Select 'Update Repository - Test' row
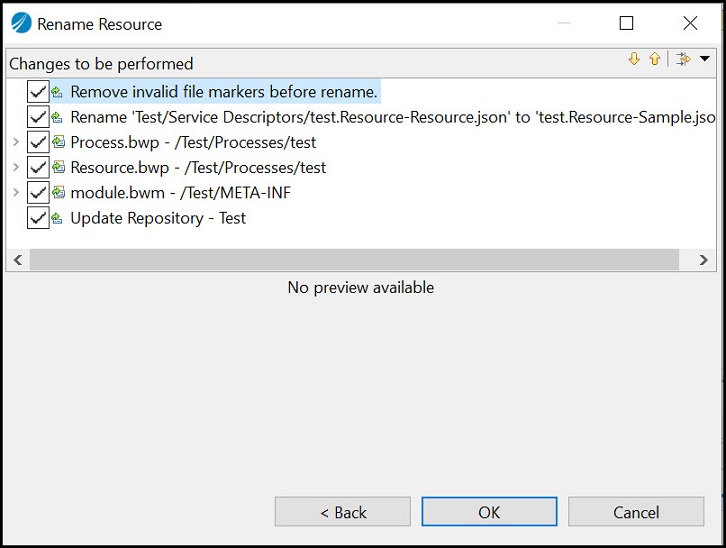 [x=158, y=218]
